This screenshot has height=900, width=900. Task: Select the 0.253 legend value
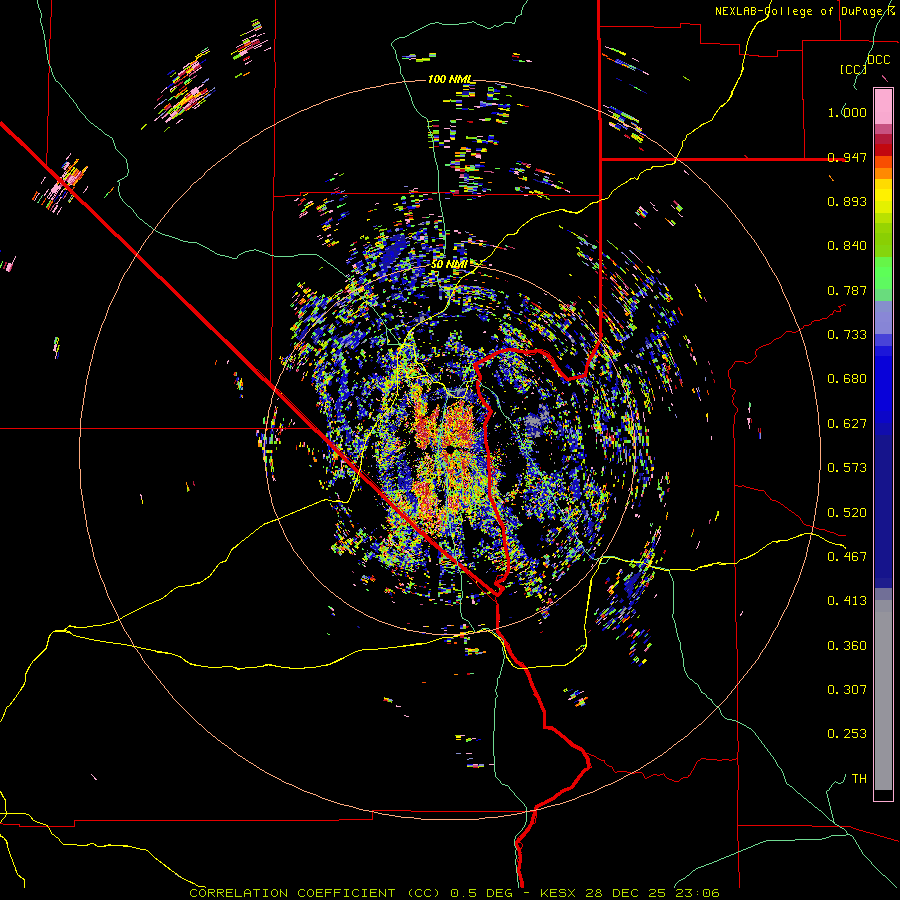point(847,734)
